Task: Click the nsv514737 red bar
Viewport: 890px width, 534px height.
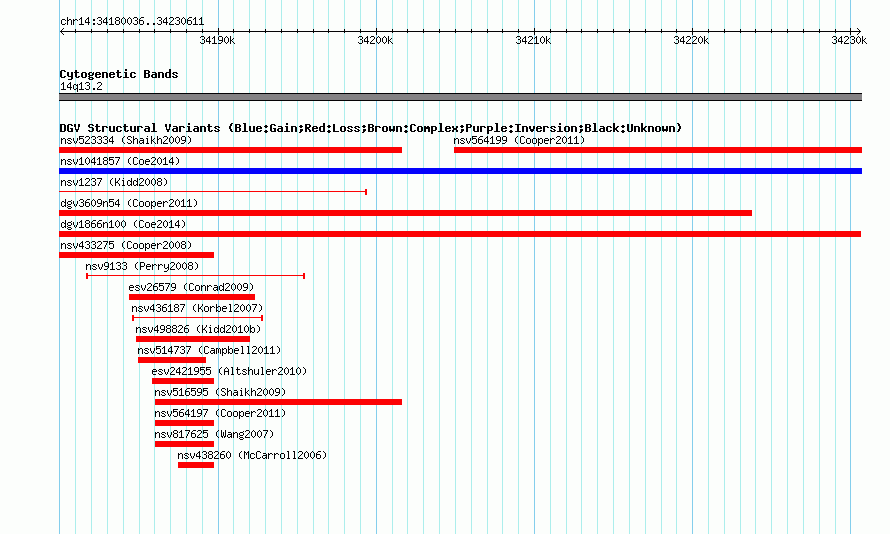Action: (172, 360)
